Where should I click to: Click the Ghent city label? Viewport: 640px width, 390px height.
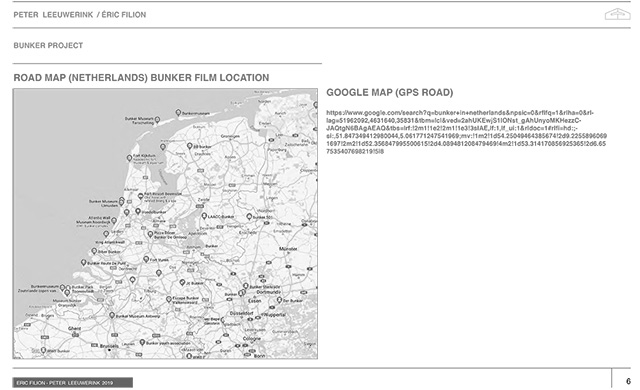pyautogui.click(x=74, y=328)
